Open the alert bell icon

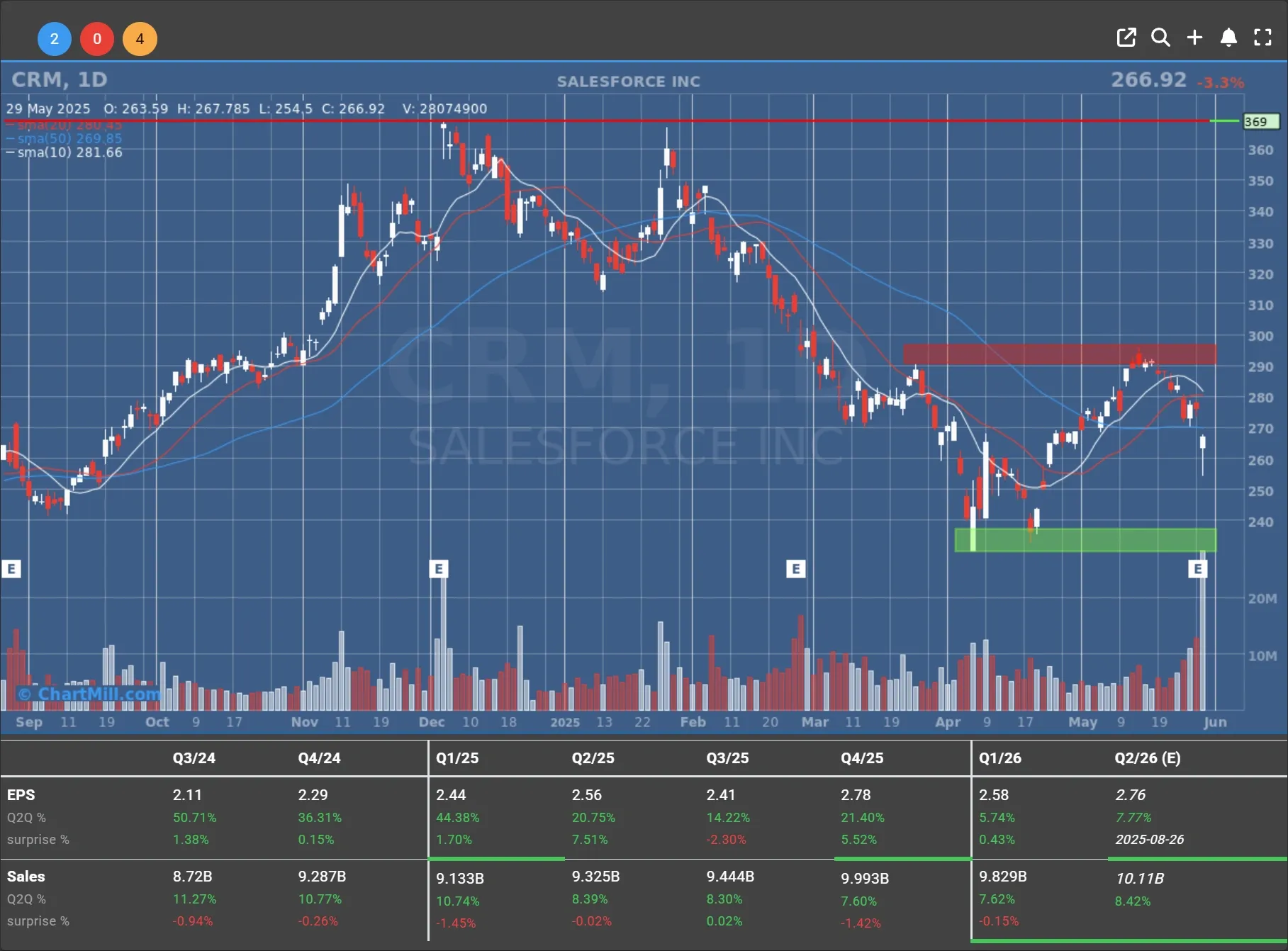tap(1228, 38)
